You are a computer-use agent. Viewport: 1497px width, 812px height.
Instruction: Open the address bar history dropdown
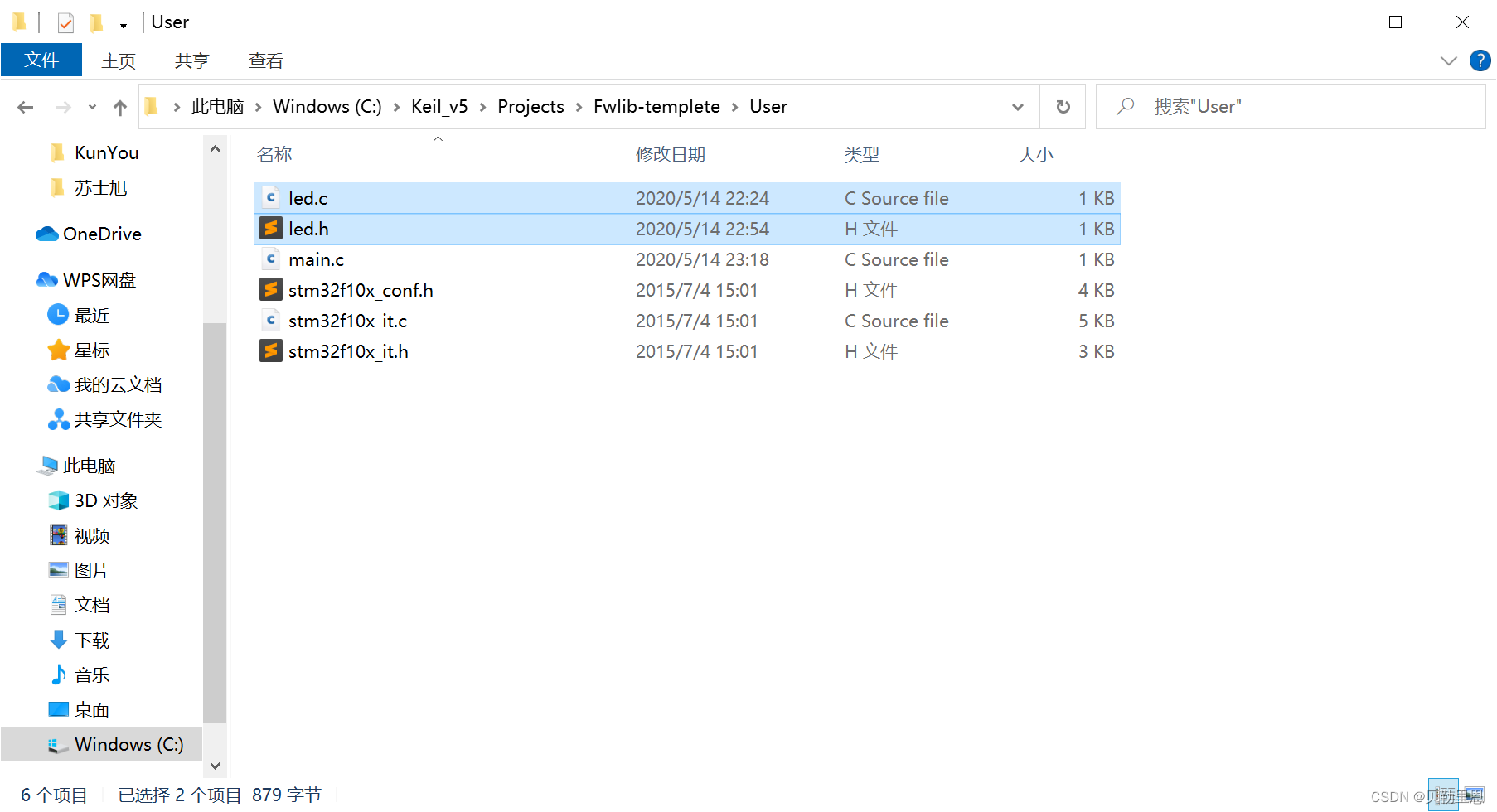[x=1018, y=107]
